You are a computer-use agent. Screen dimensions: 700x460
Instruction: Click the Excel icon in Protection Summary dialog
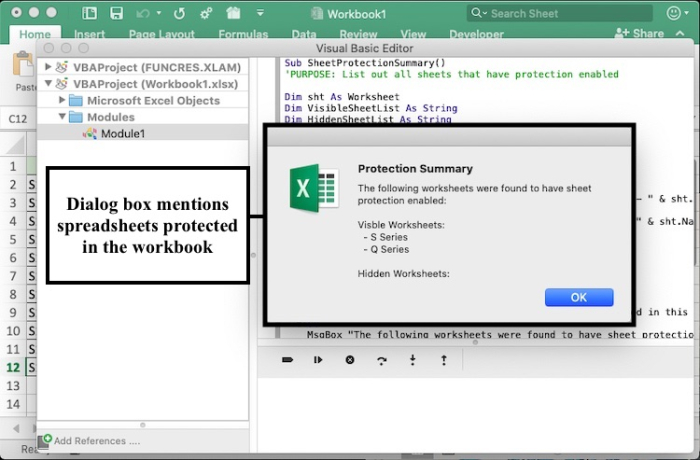(315, 188)
